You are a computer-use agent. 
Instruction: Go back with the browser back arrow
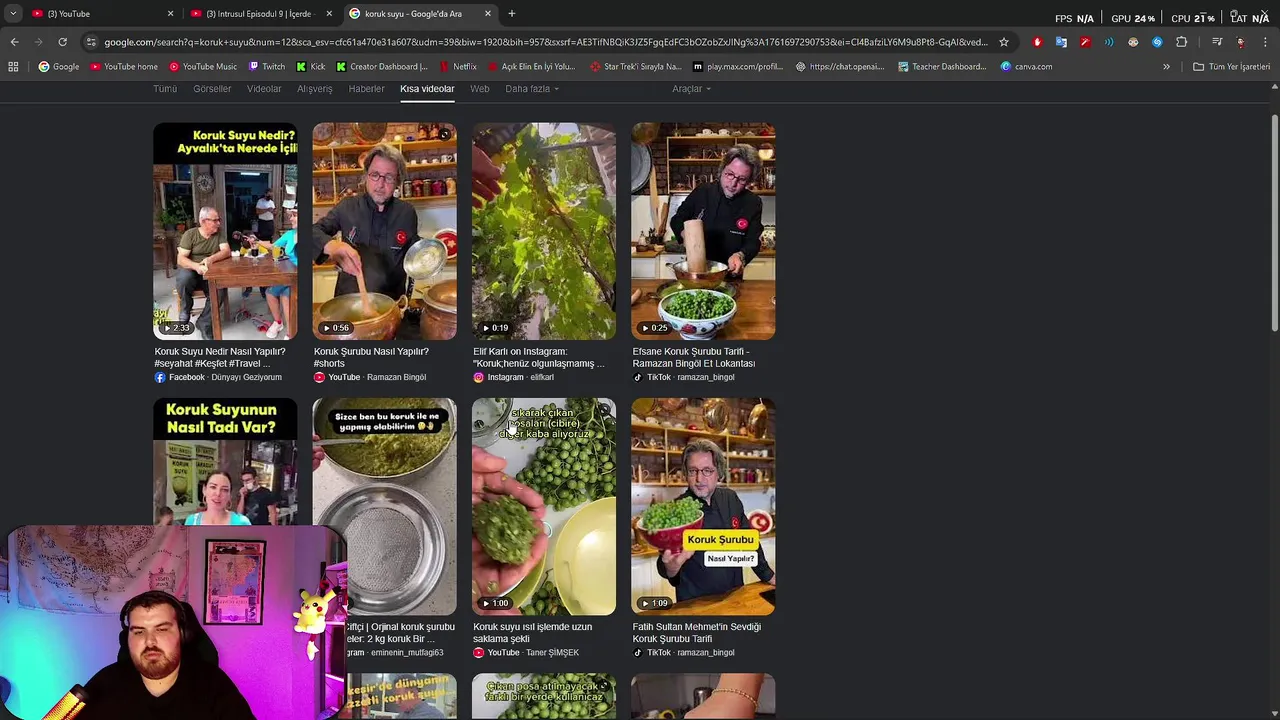(14, 42)
